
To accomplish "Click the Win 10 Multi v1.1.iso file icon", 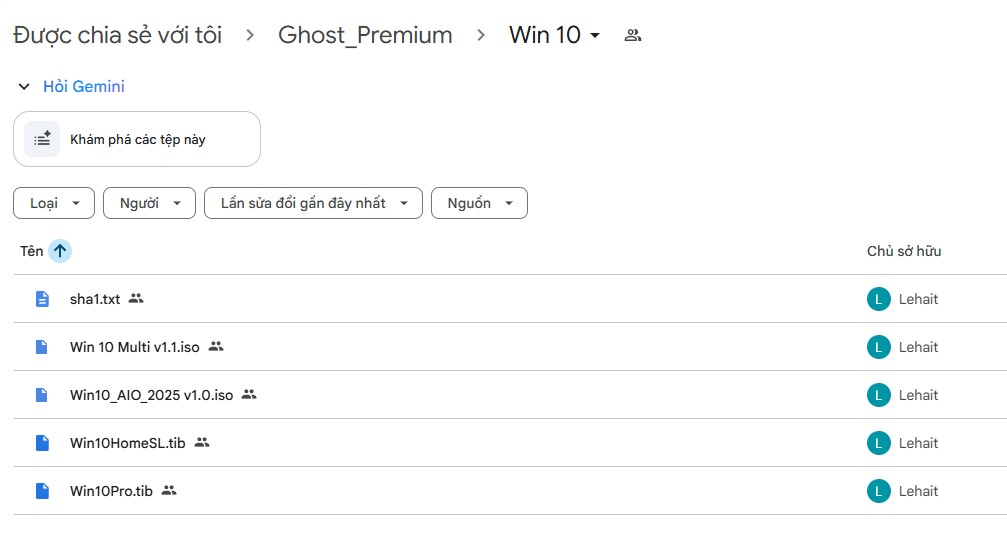I will click(x=42, y=347).
